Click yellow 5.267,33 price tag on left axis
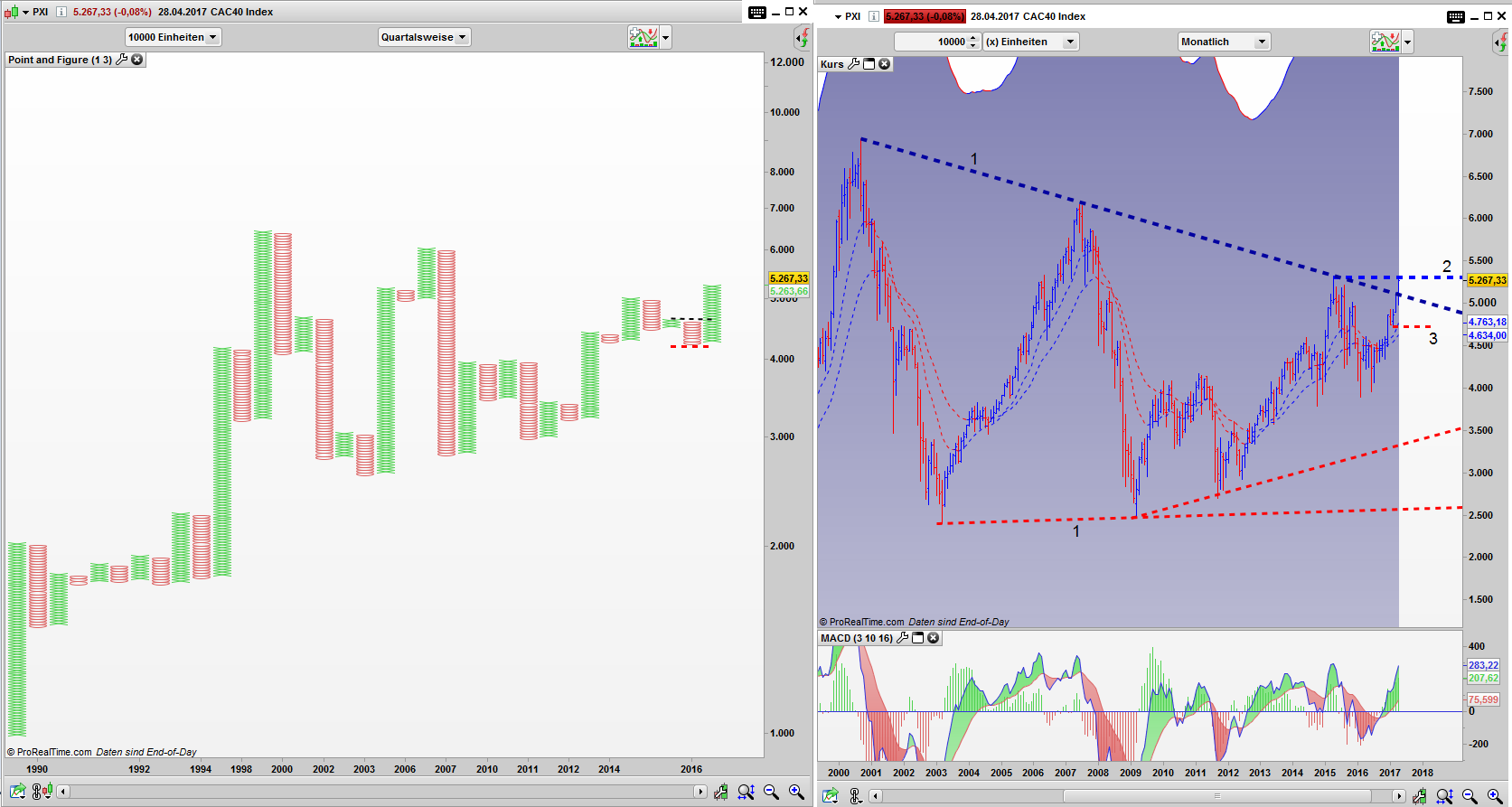 pyautogui.click(x=789, y=278)
